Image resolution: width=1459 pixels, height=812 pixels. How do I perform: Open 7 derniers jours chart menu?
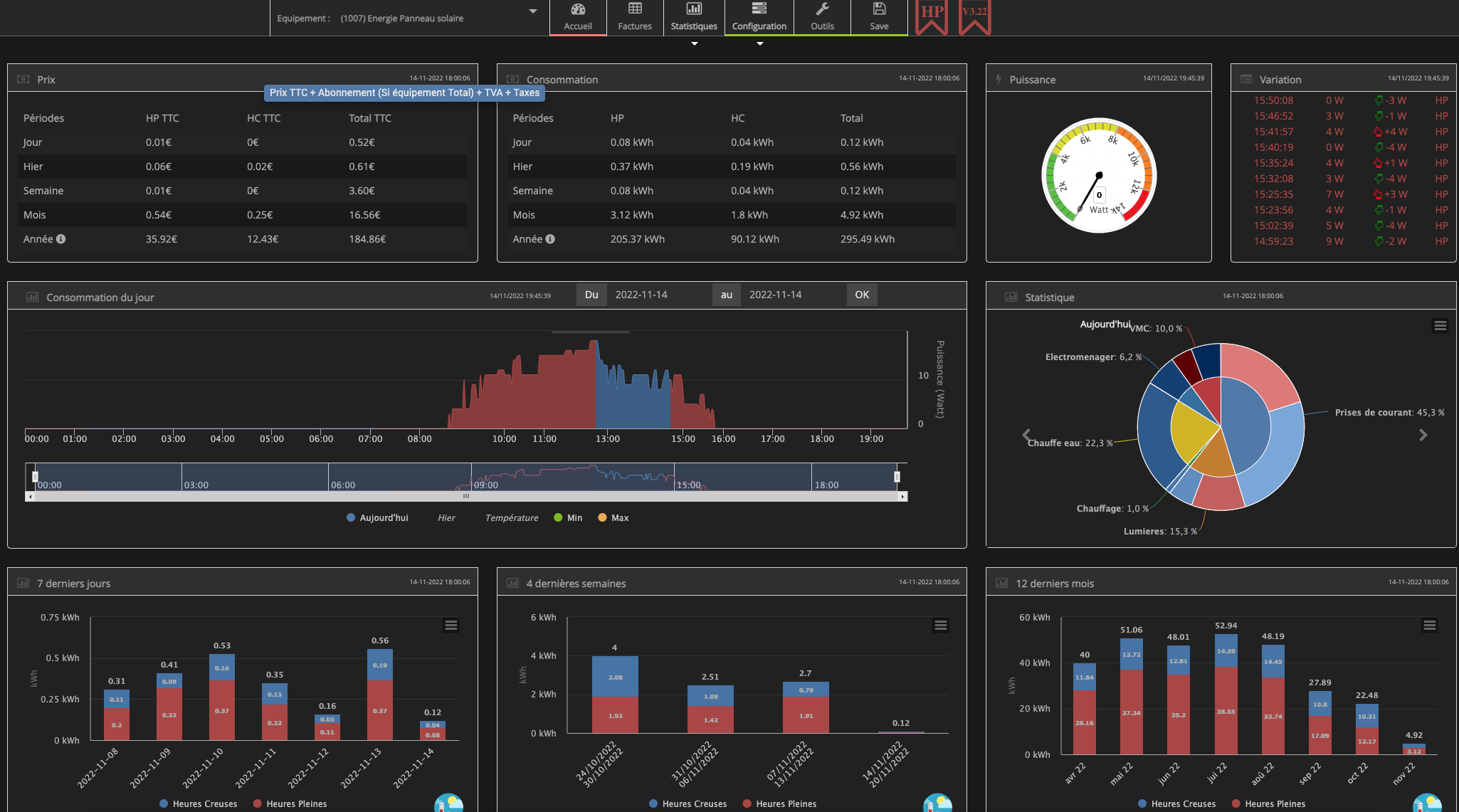[451, 626]
